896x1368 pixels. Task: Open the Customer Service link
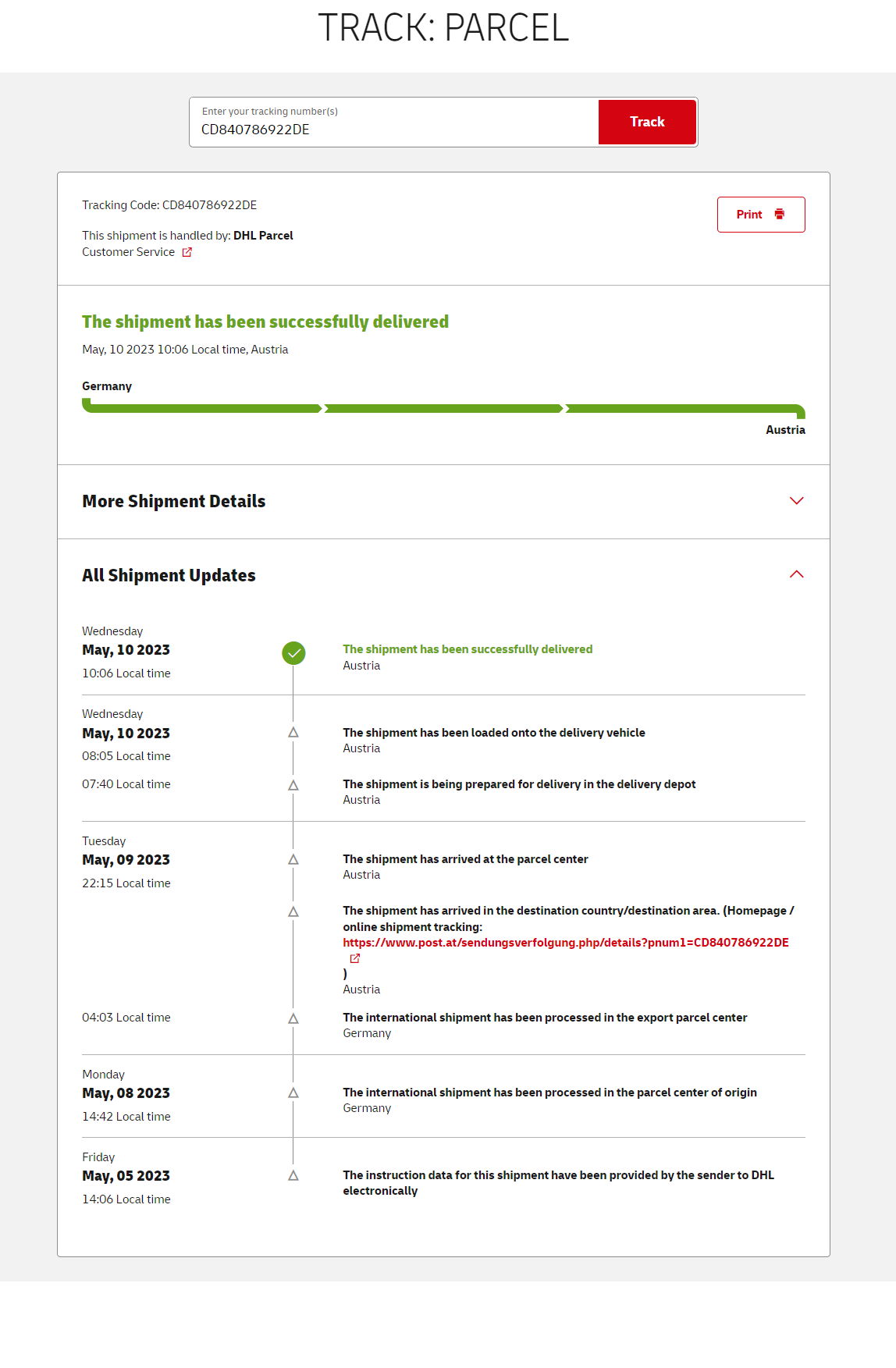(129, 252)
